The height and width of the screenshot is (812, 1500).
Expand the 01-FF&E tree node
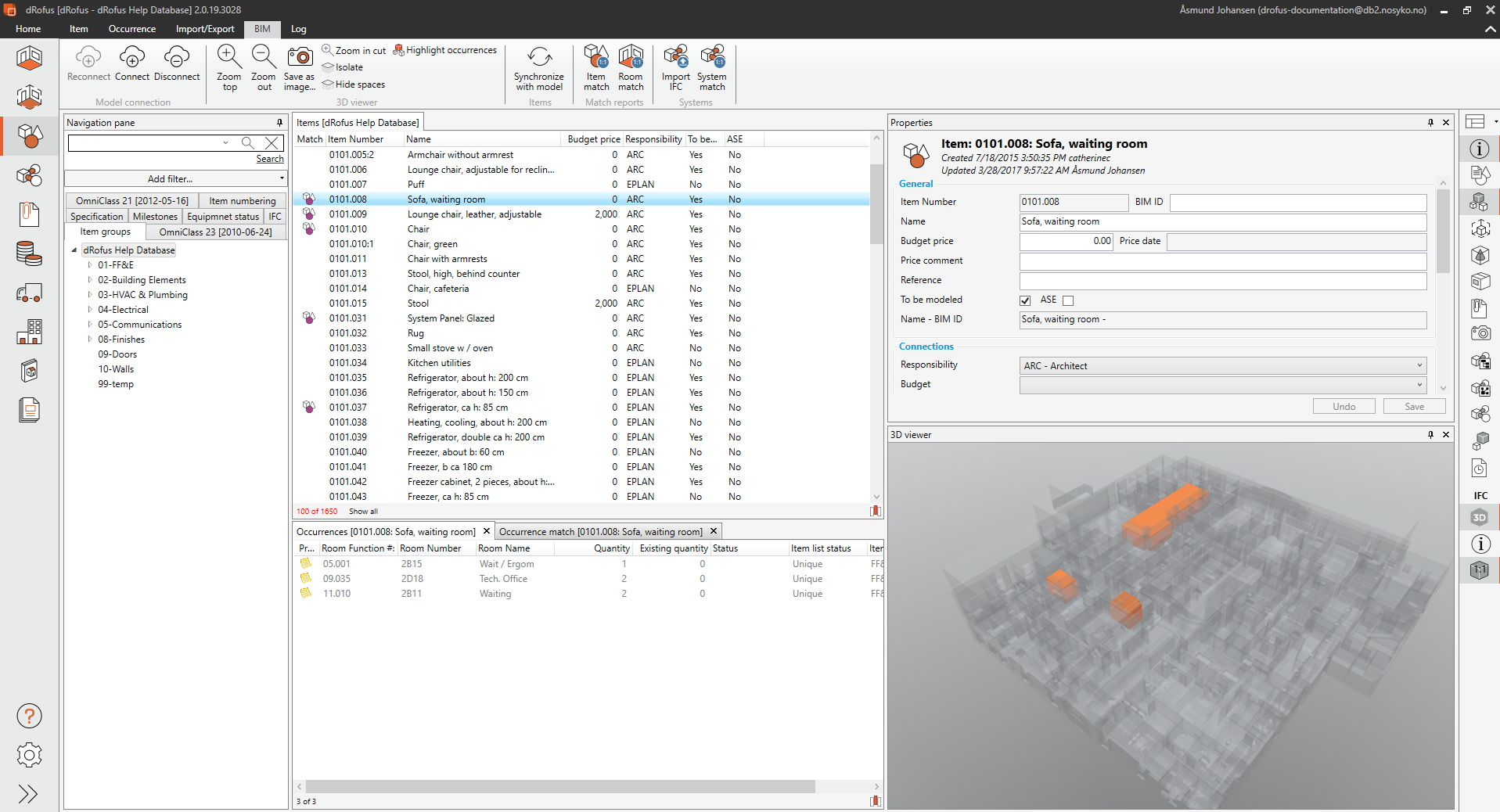click(90, 265)
